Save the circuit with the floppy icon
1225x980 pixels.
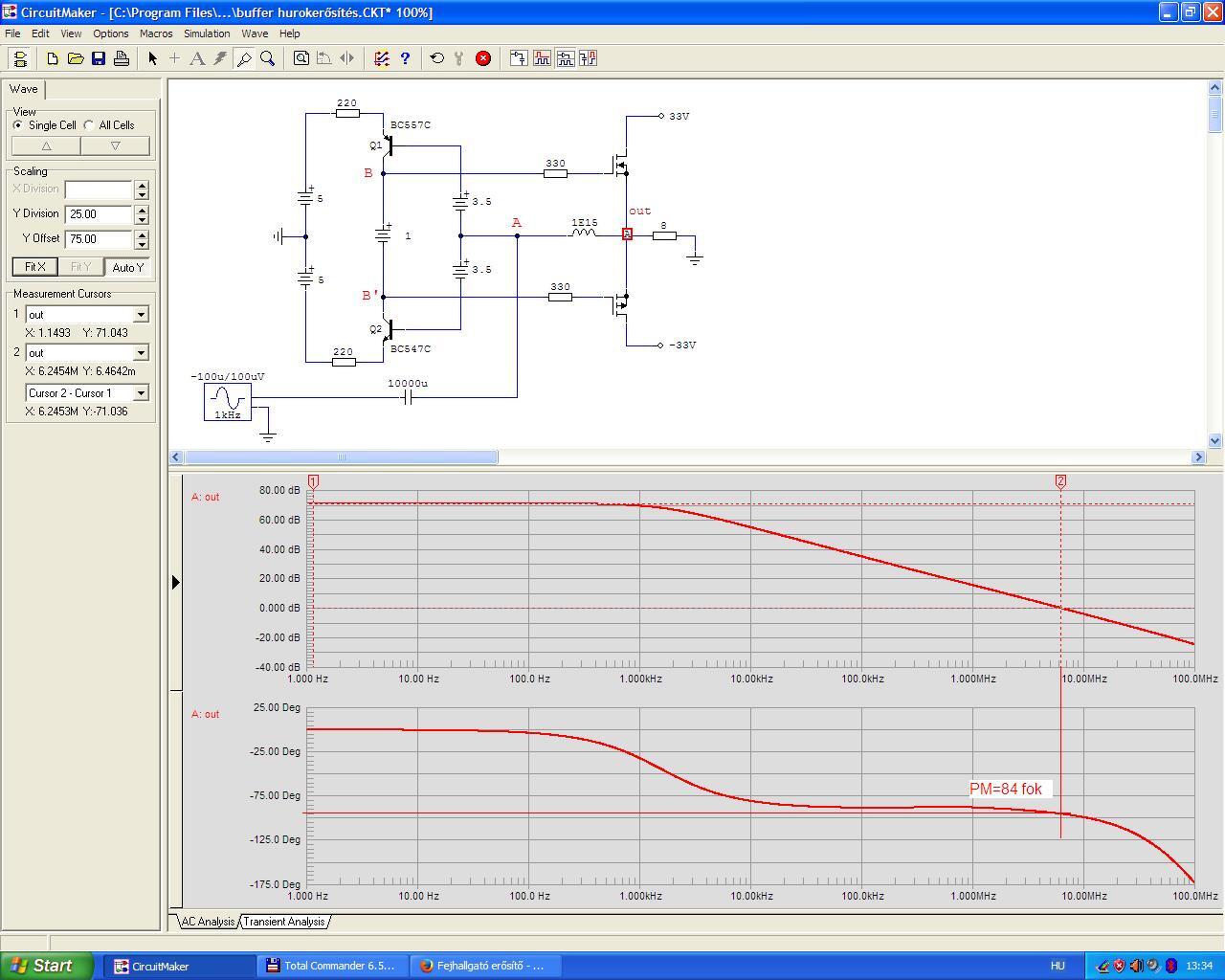pos(99,58)
